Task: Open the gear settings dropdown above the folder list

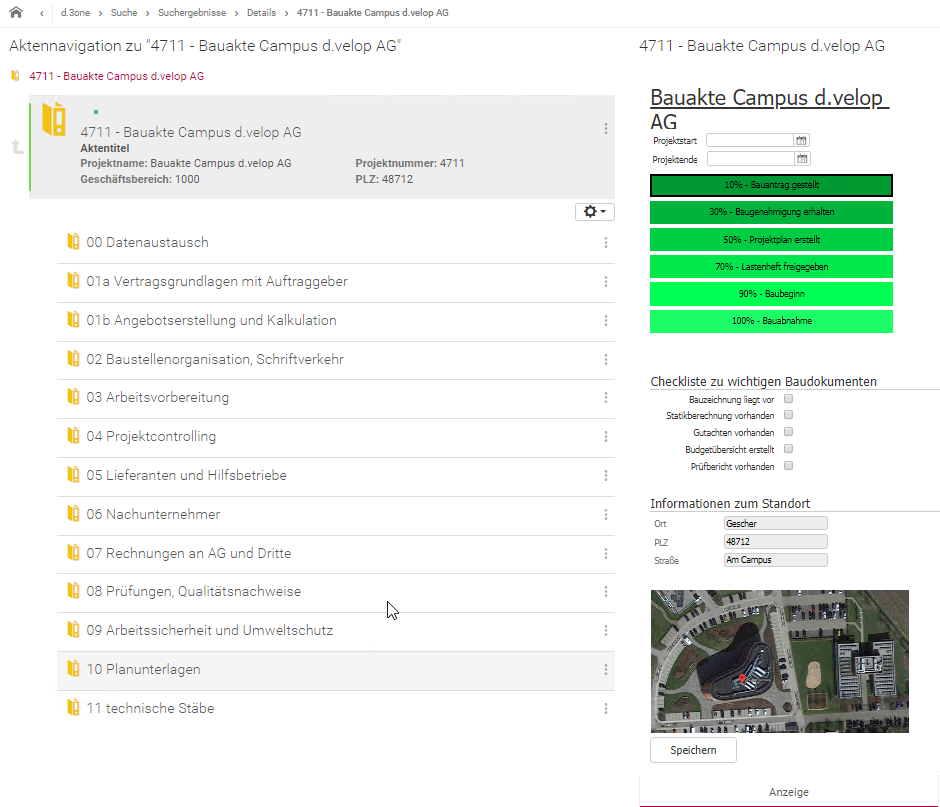Action: tap(595, 212)
